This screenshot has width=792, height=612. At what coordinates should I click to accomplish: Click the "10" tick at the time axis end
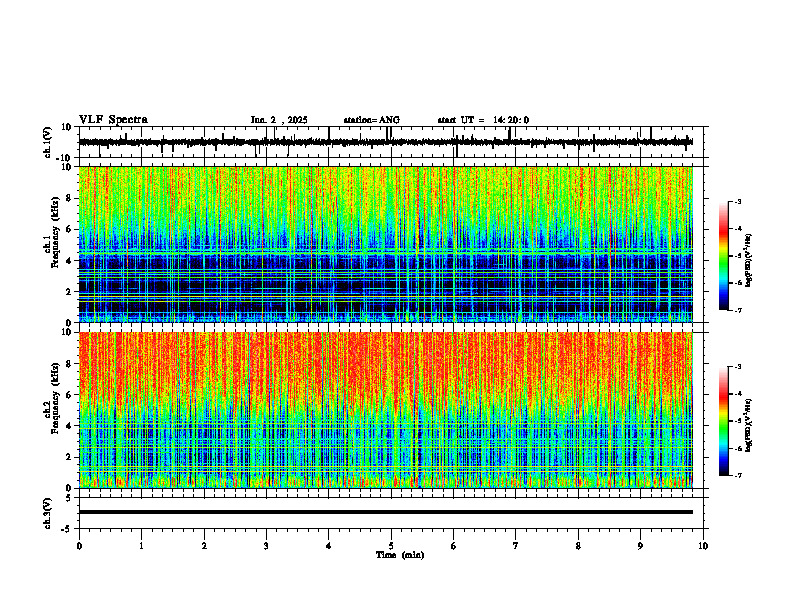703,546
